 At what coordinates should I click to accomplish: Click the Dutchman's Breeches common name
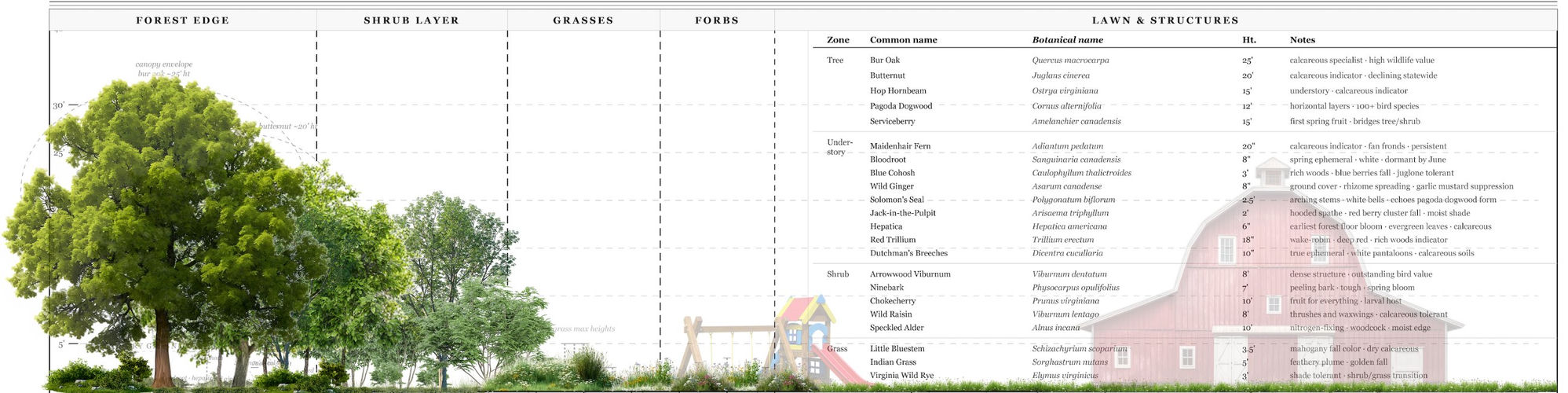[908, 253]
